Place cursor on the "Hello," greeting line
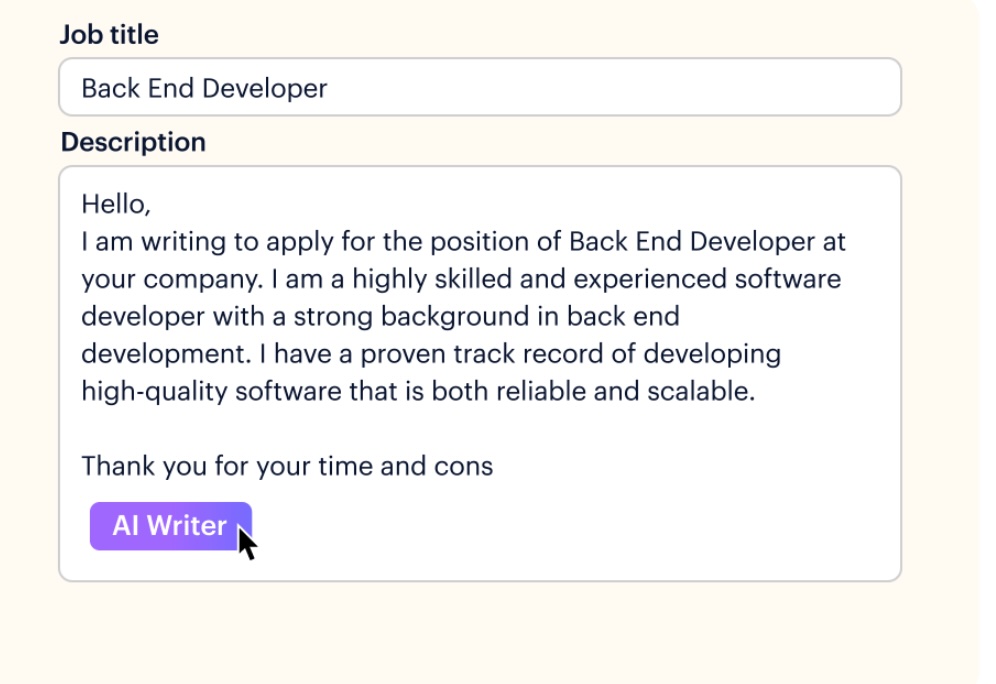 click(115, 205)
